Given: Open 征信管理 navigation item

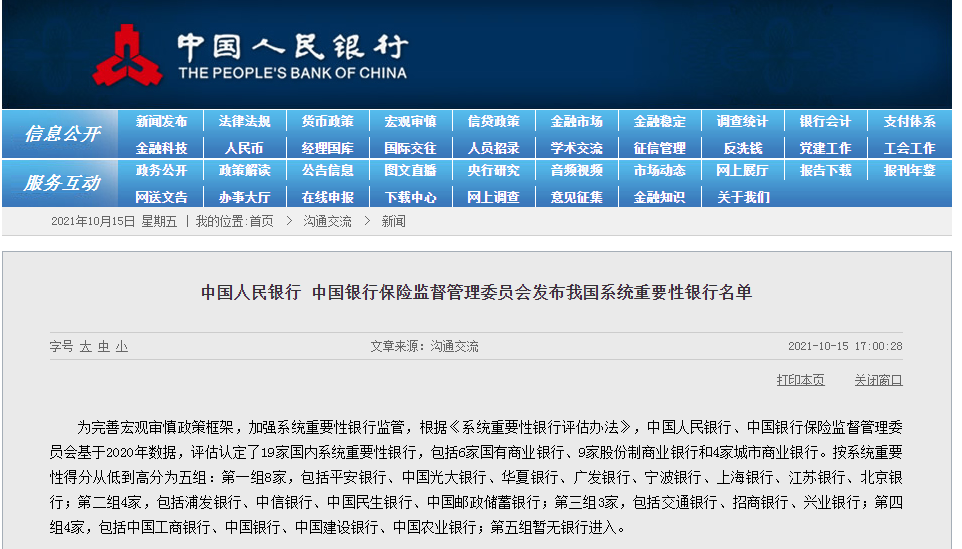Looking at the screenshot, I should point(660,148).
